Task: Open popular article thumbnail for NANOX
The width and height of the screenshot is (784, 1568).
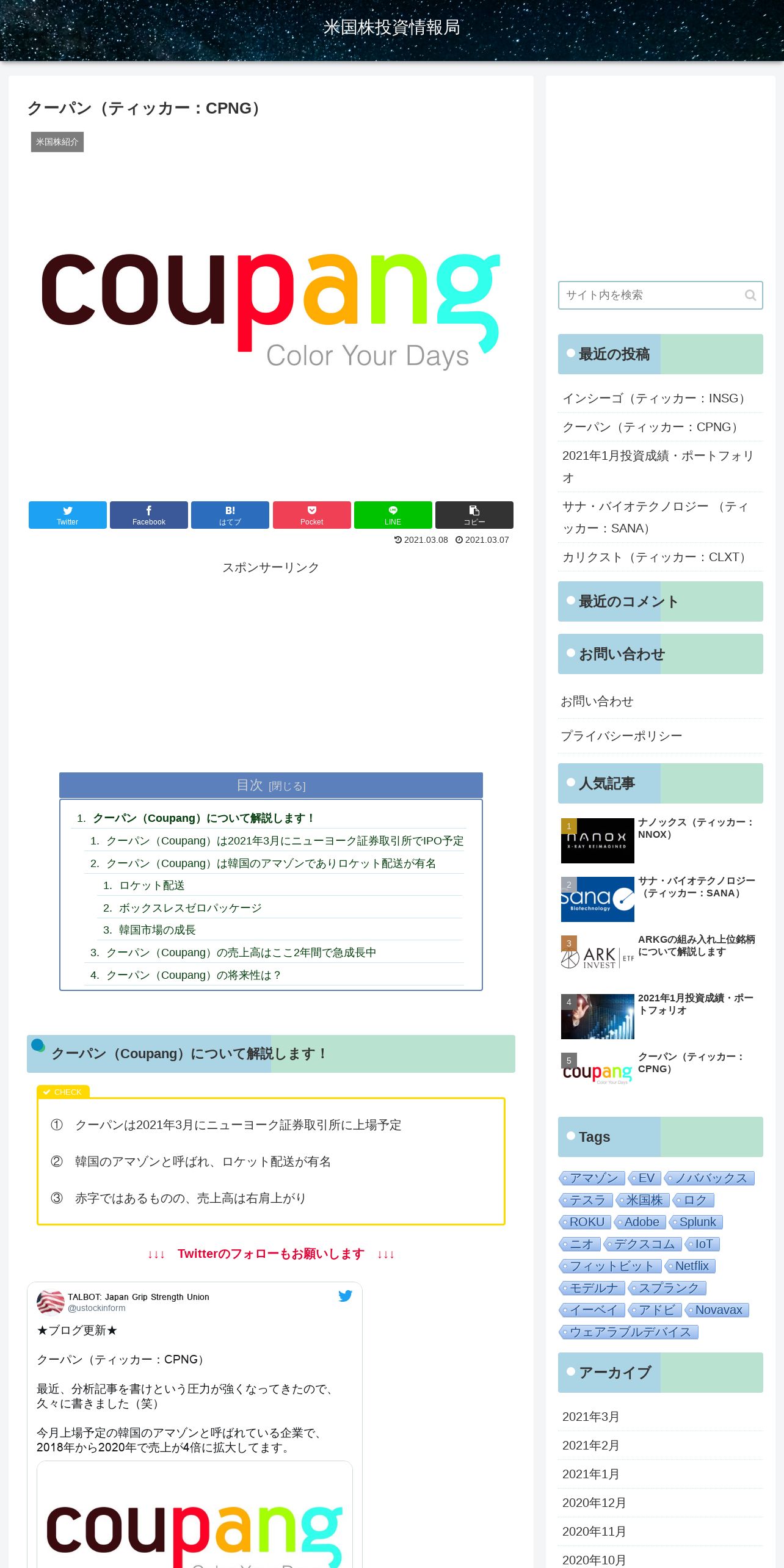Action: pyautogui.click(x=598, y=840)
